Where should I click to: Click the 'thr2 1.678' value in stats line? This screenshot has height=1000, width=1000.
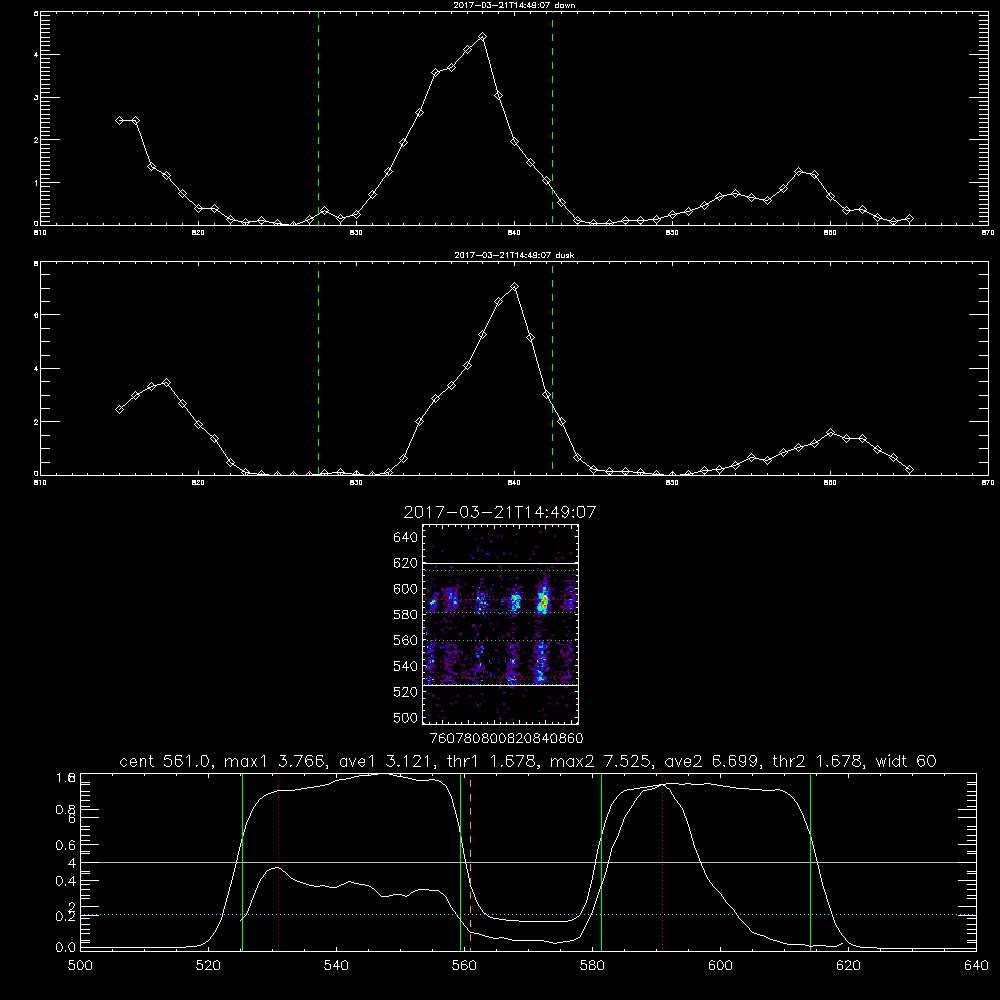(x=817, y=761)
